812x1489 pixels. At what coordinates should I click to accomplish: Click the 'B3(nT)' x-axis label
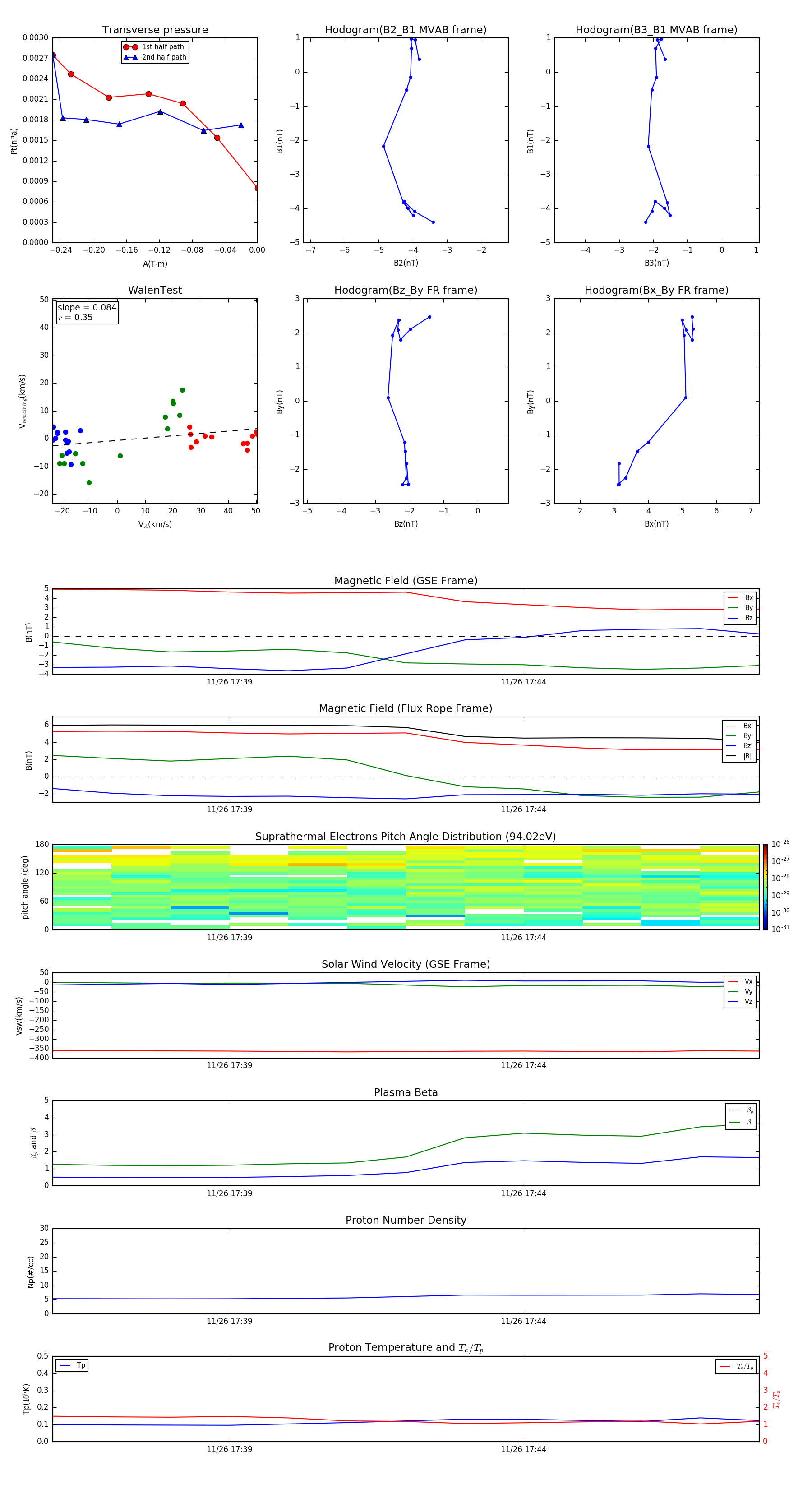pyautogui.click(x=656, y=263)
